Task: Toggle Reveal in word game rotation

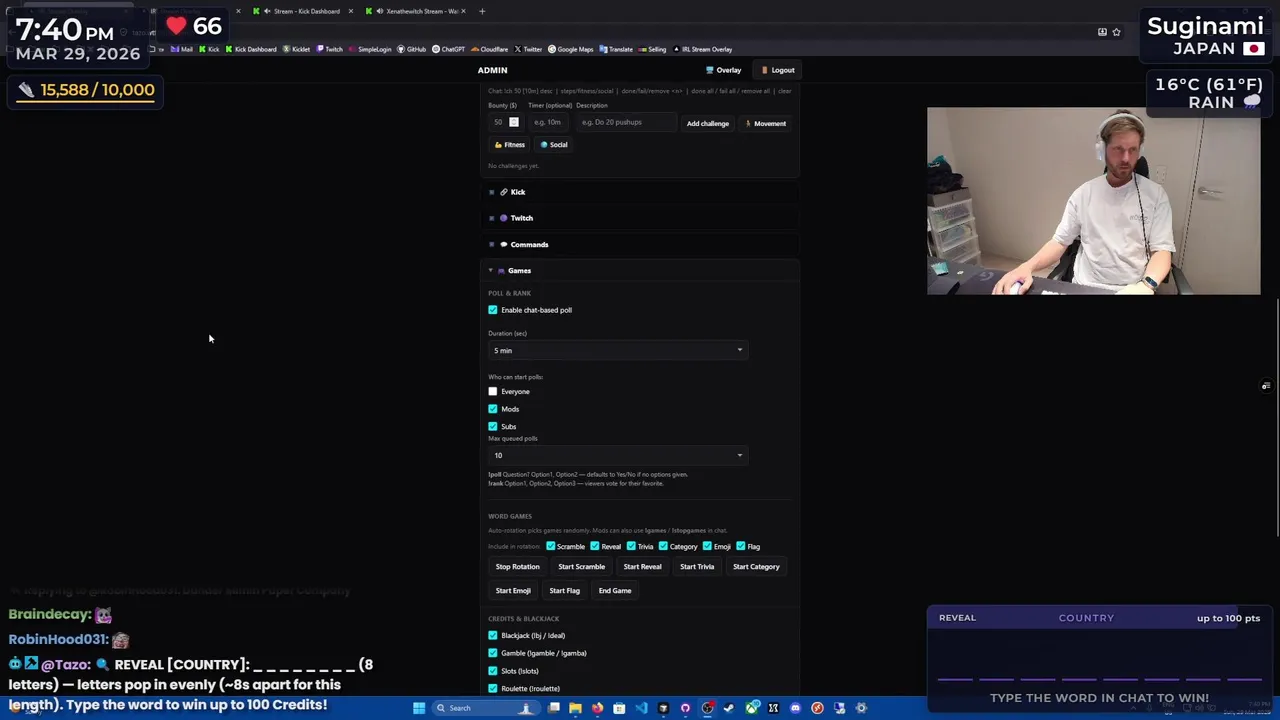Action: click(x=595, y=546)
